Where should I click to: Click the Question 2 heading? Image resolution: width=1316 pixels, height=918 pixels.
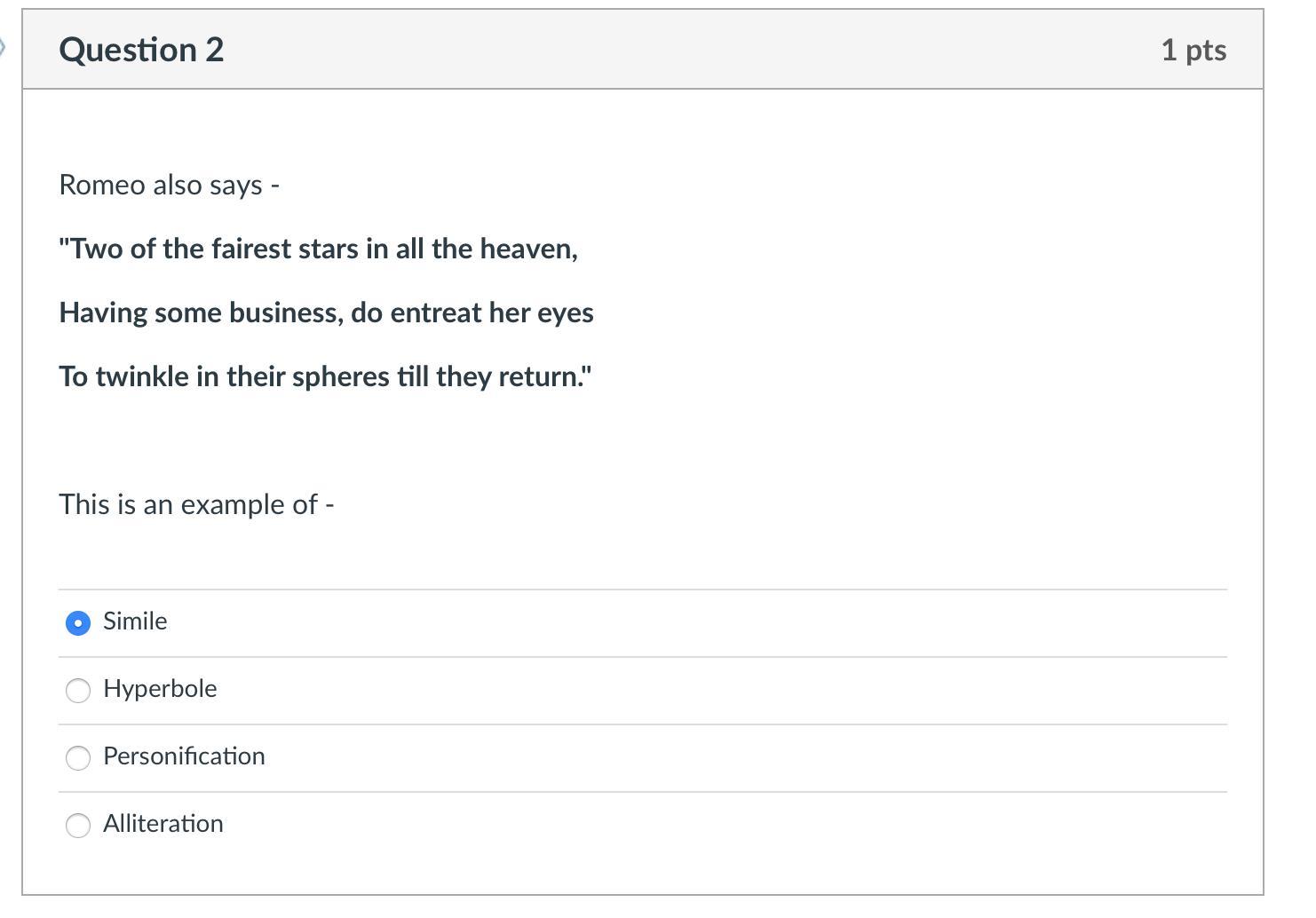click(141, 50)
